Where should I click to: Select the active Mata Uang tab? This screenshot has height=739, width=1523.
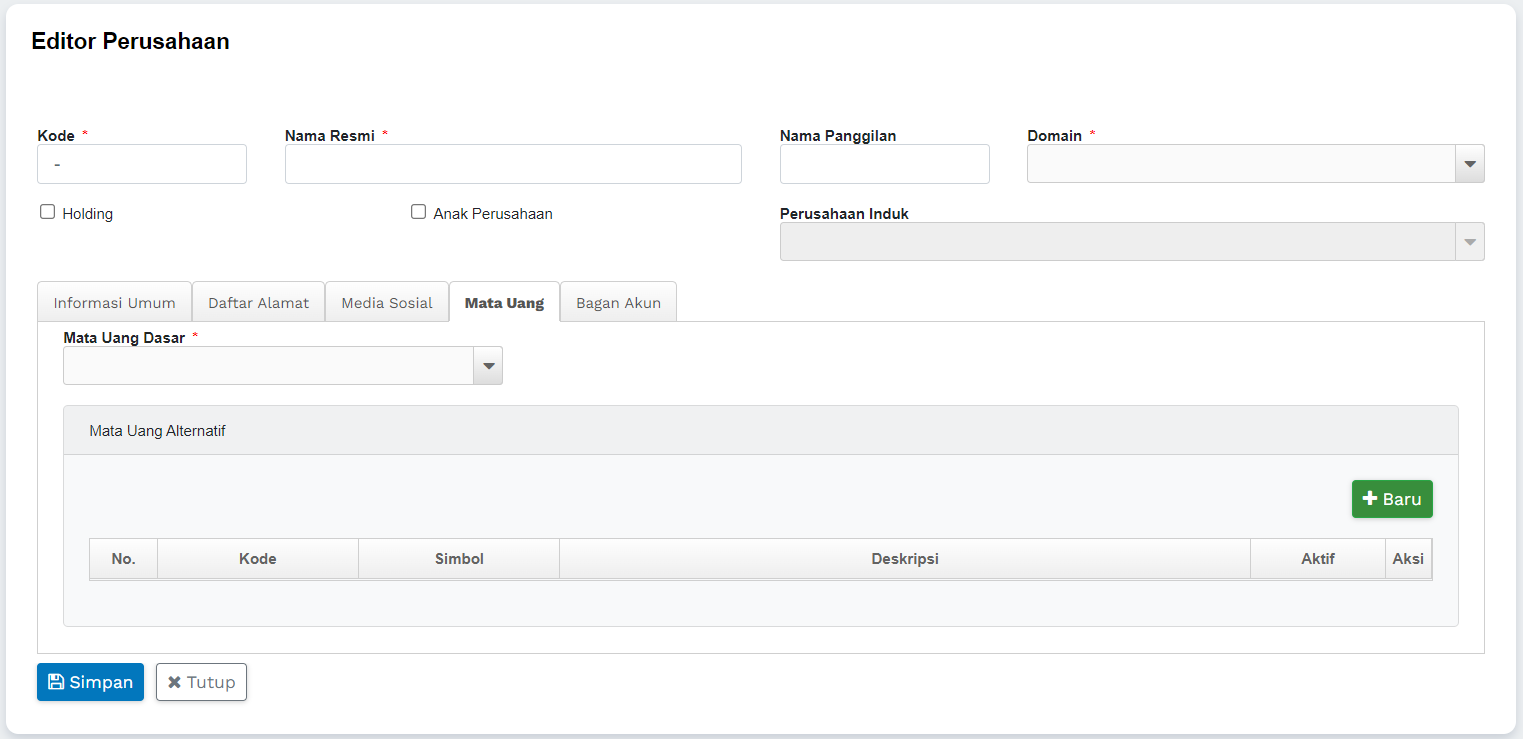click(504, 303)
